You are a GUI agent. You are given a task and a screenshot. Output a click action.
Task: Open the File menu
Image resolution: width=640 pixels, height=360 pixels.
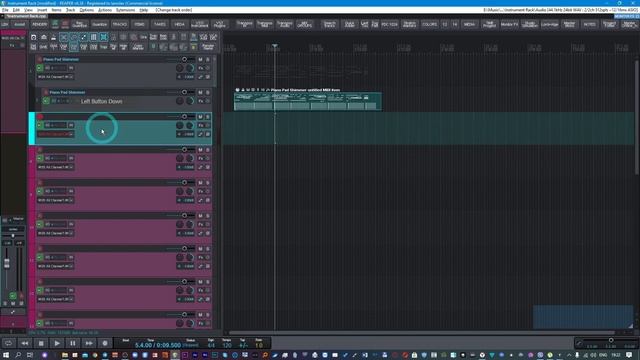point(5,10)
